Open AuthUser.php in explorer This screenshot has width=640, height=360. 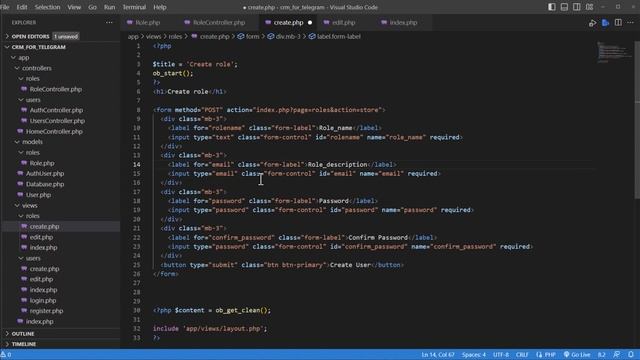coord(45,173)
